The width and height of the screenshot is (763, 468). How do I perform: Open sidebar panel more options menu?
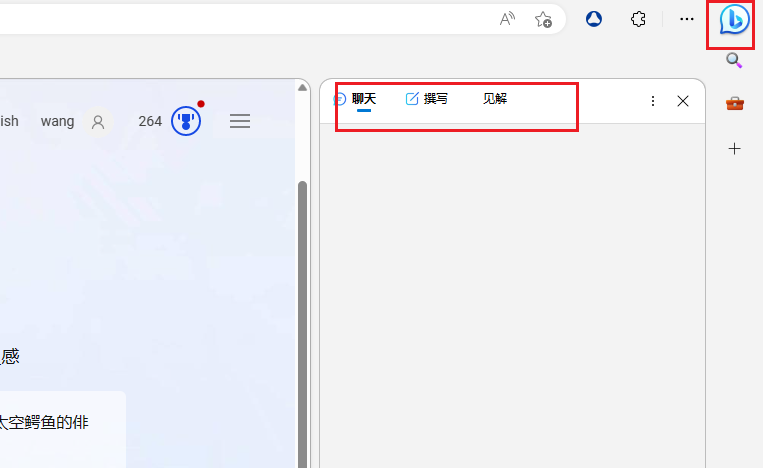point(653,101)
